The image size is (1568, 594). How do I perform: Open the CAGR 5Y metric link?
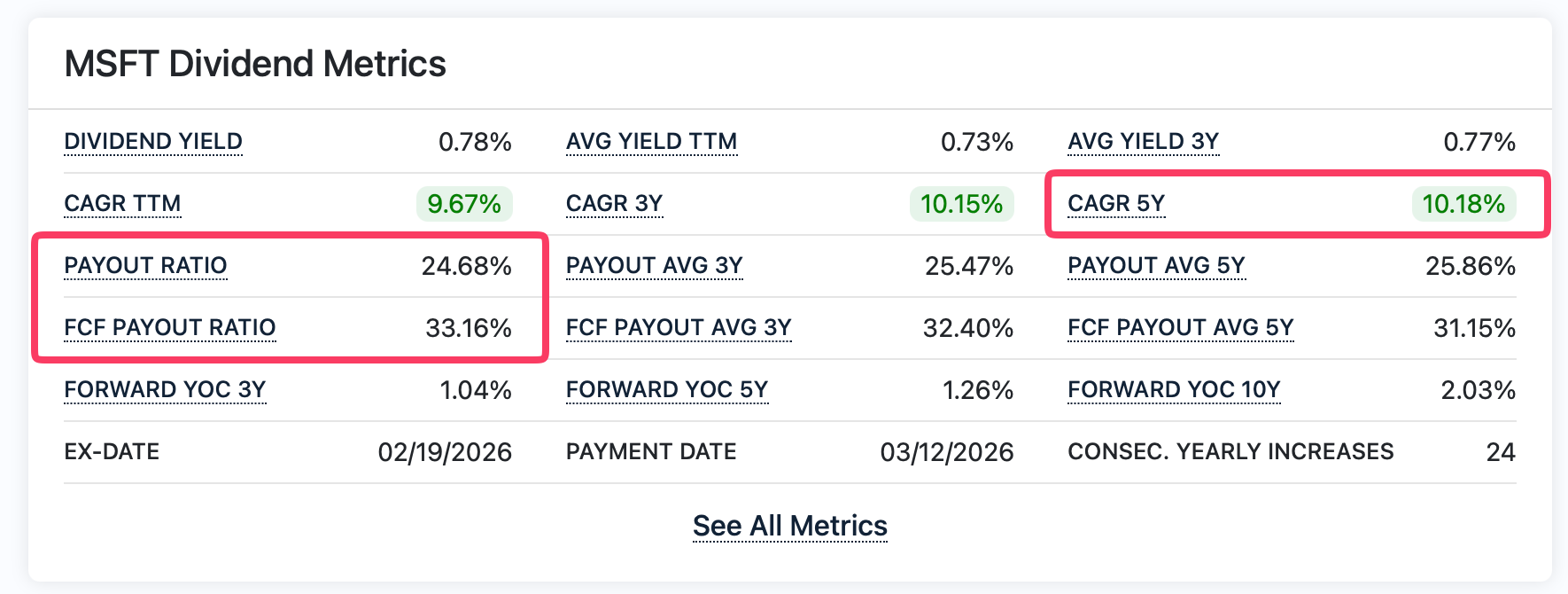[x=1115, y=204]
